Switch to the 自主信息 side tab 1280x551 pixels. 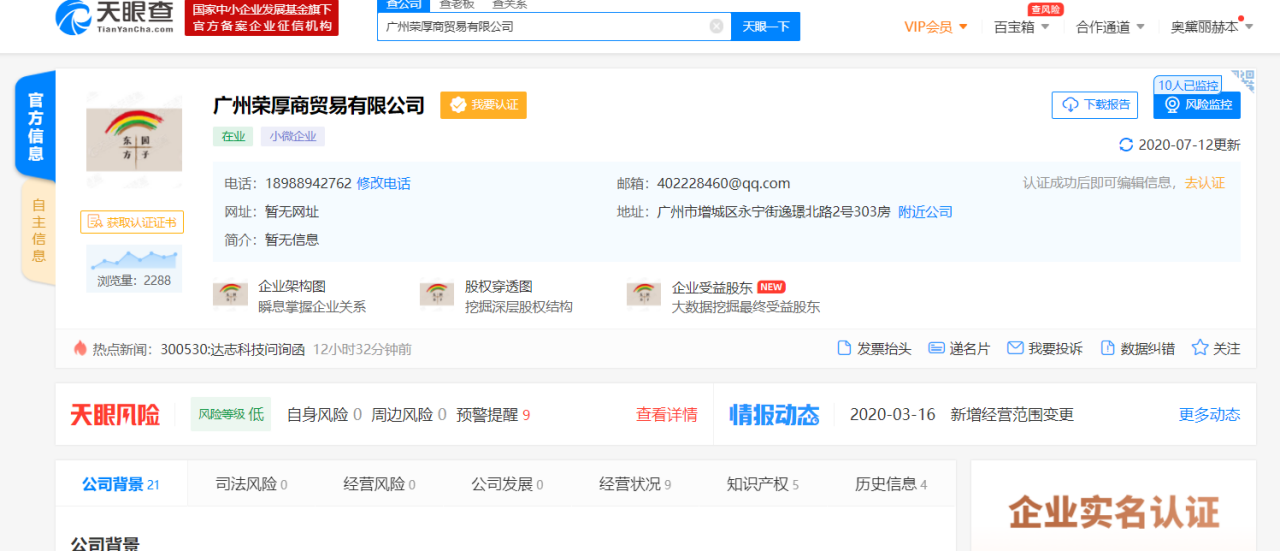pos(38,231)
